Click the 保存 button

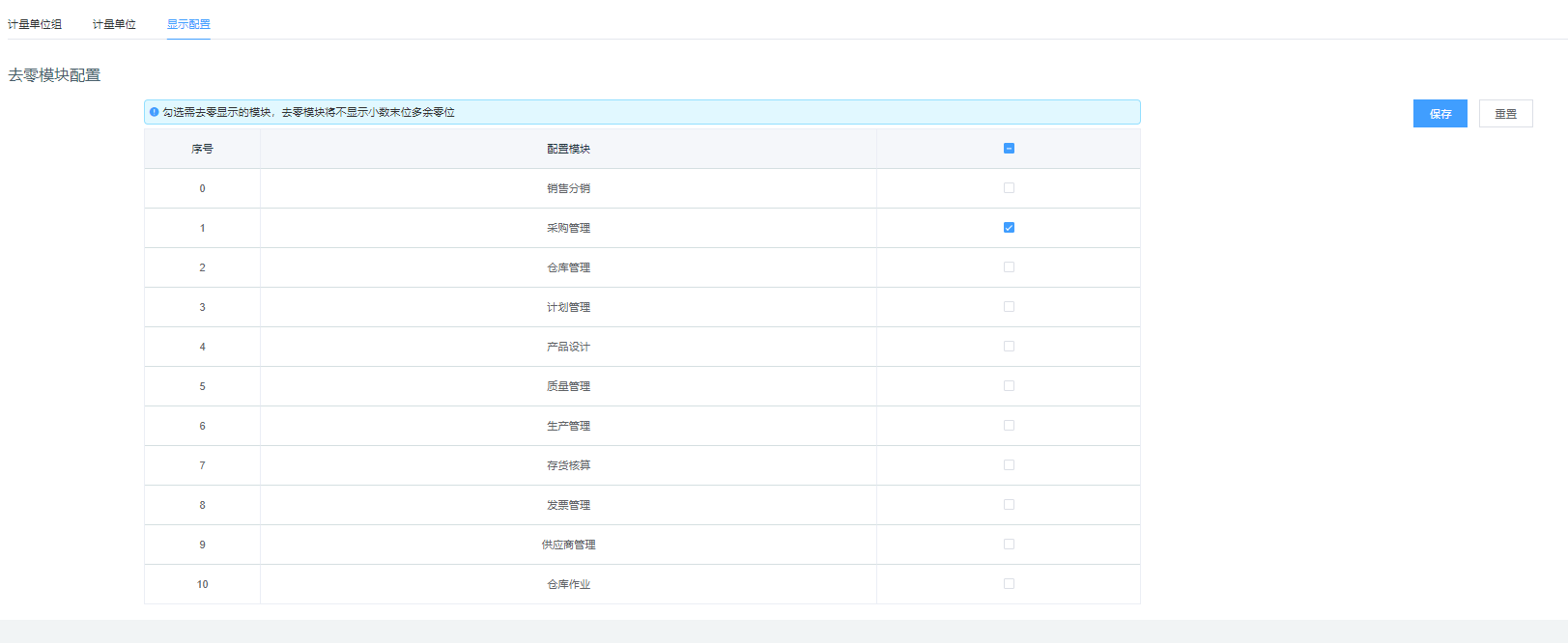click(1440, 114)
